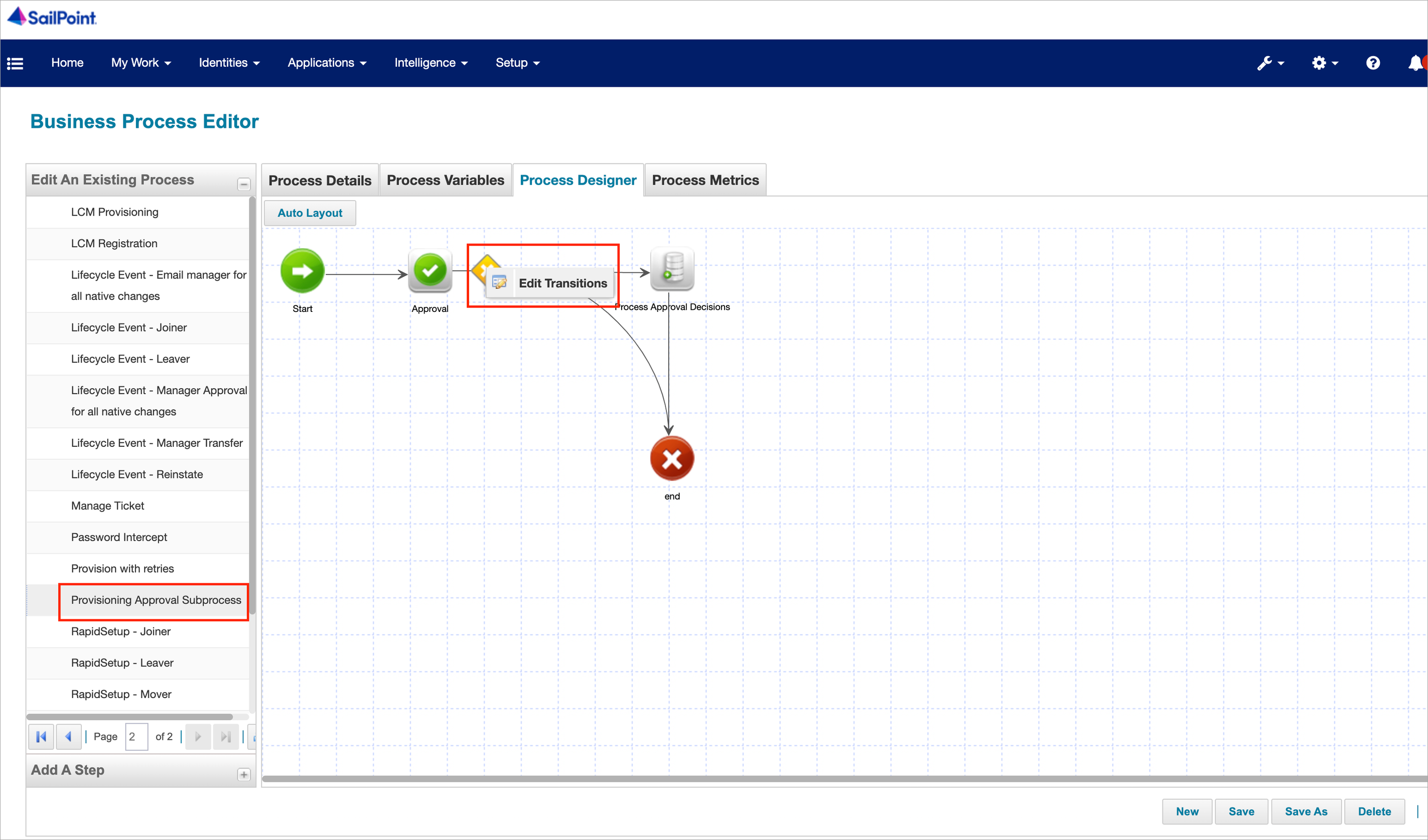Viewport: 1428px width, 840px height.
Task: Open the My Work dropdown menu
Action: 140,63
